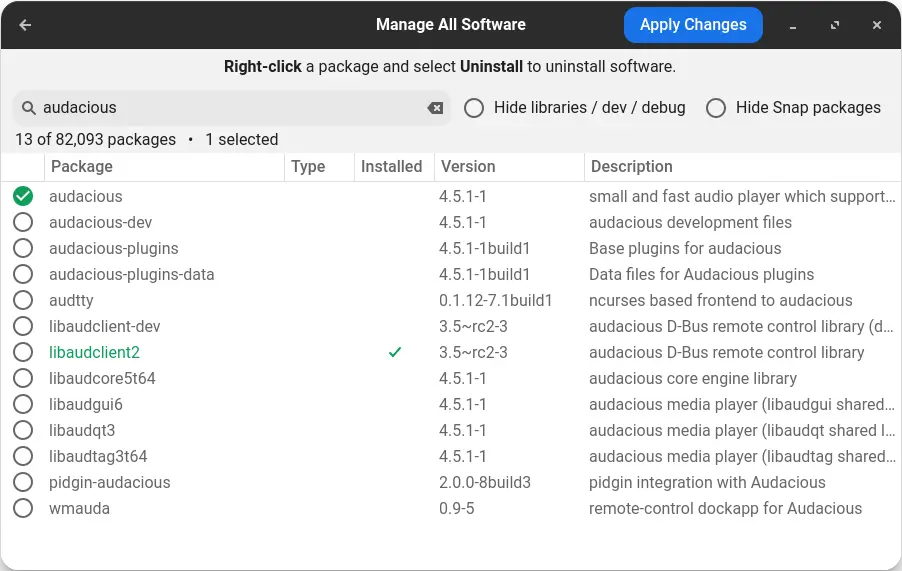Click 'audacious development files' description
Viewport: 902px width, 571px height.
690,223
